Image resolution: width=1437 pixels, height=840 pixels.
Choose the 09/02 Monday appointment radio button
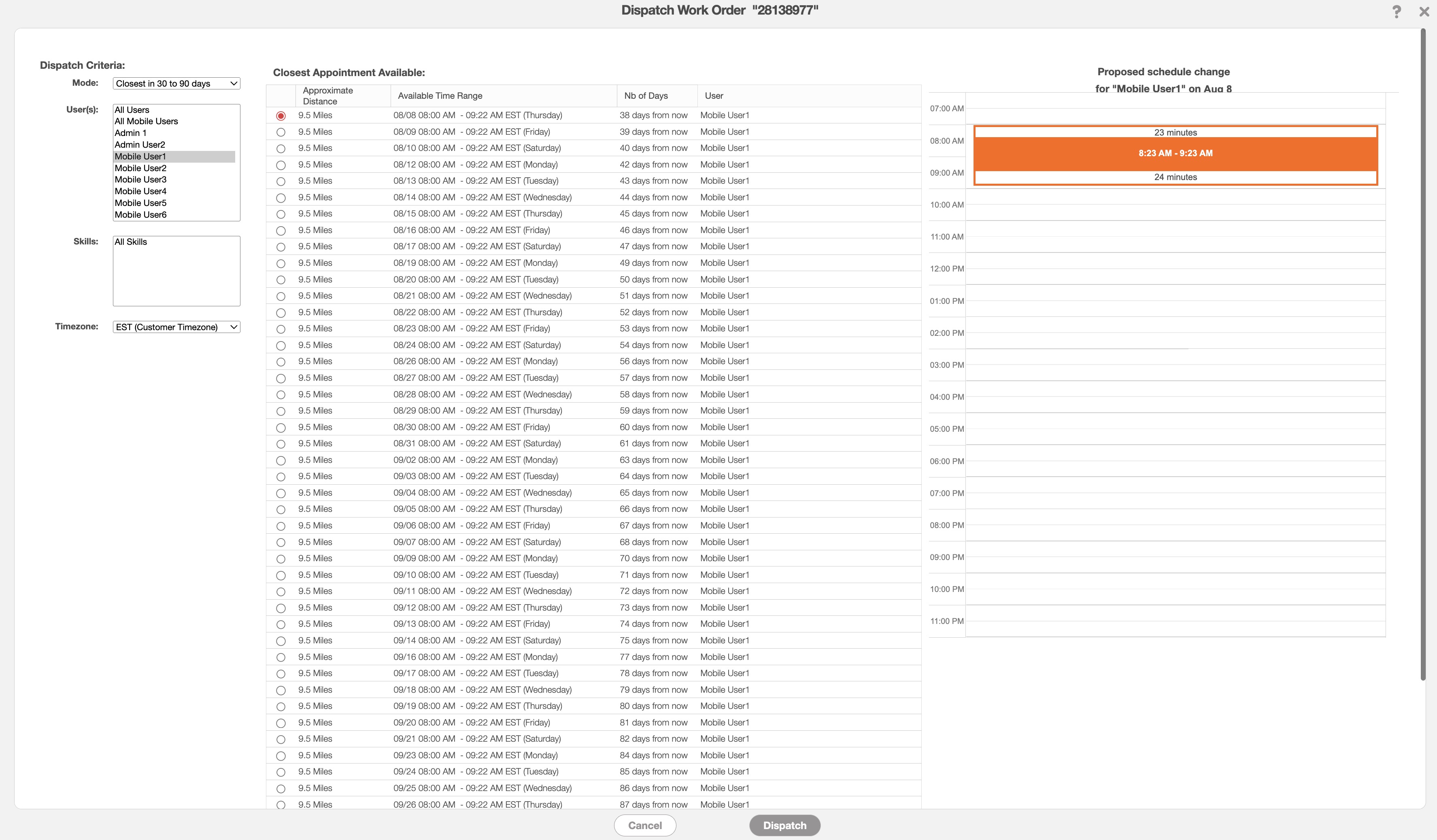[x=281, y=460]
